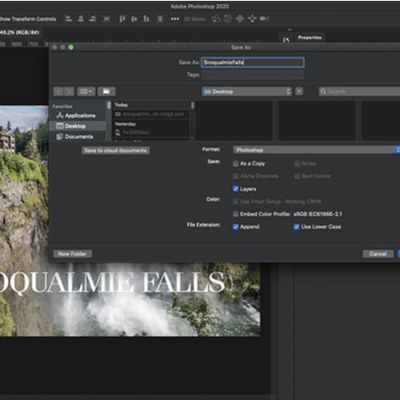The image size is (400, 400).
Task: Open the view mode switcher dropdown
Action: [86, 91]
